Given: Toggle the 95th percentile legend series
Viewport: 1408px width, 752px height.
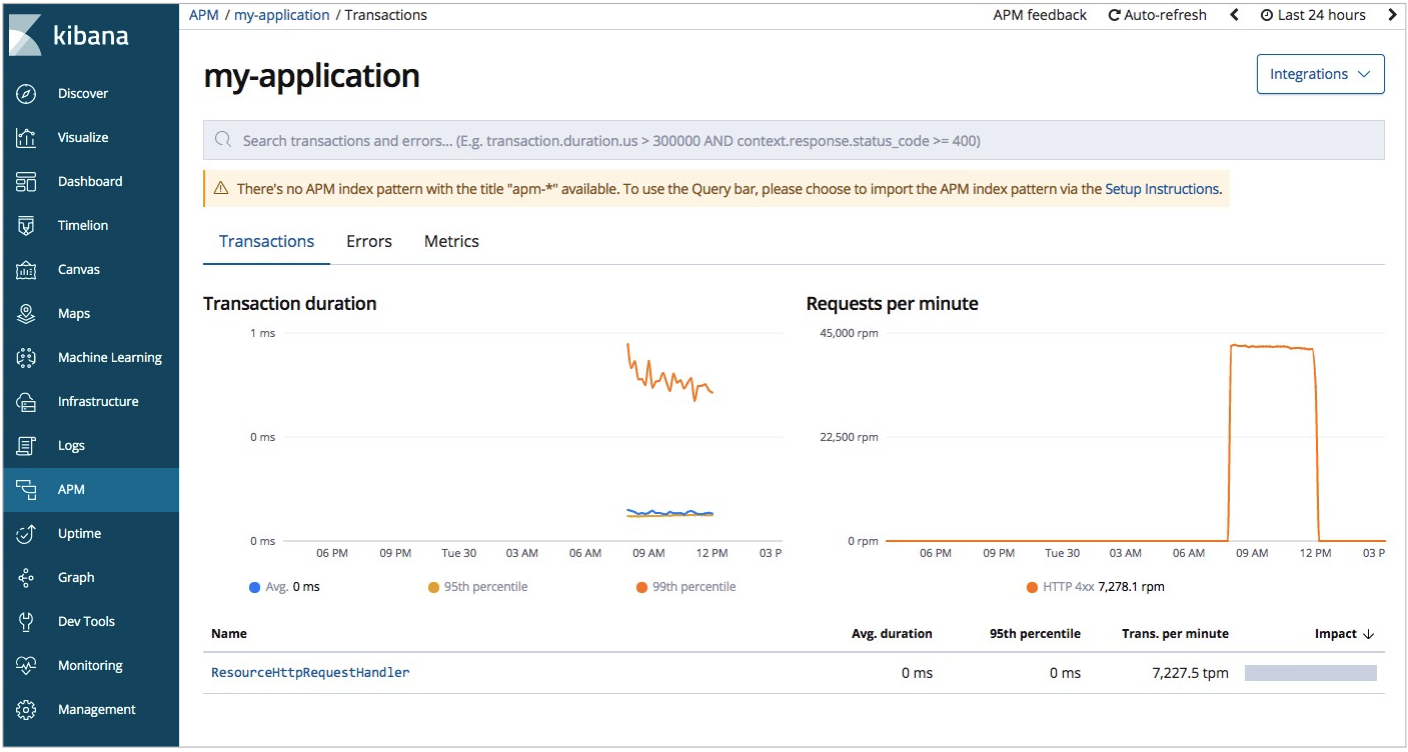Looking at the screenshot, I should (x=477, y=587).
